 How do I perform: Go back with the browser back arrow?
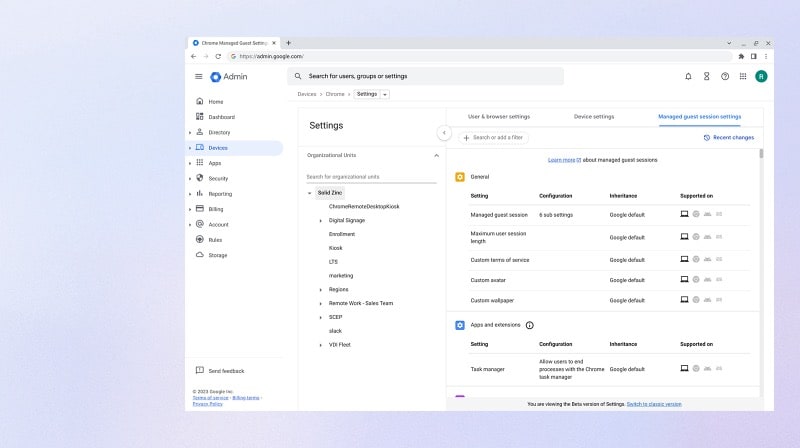pos(193,56)
